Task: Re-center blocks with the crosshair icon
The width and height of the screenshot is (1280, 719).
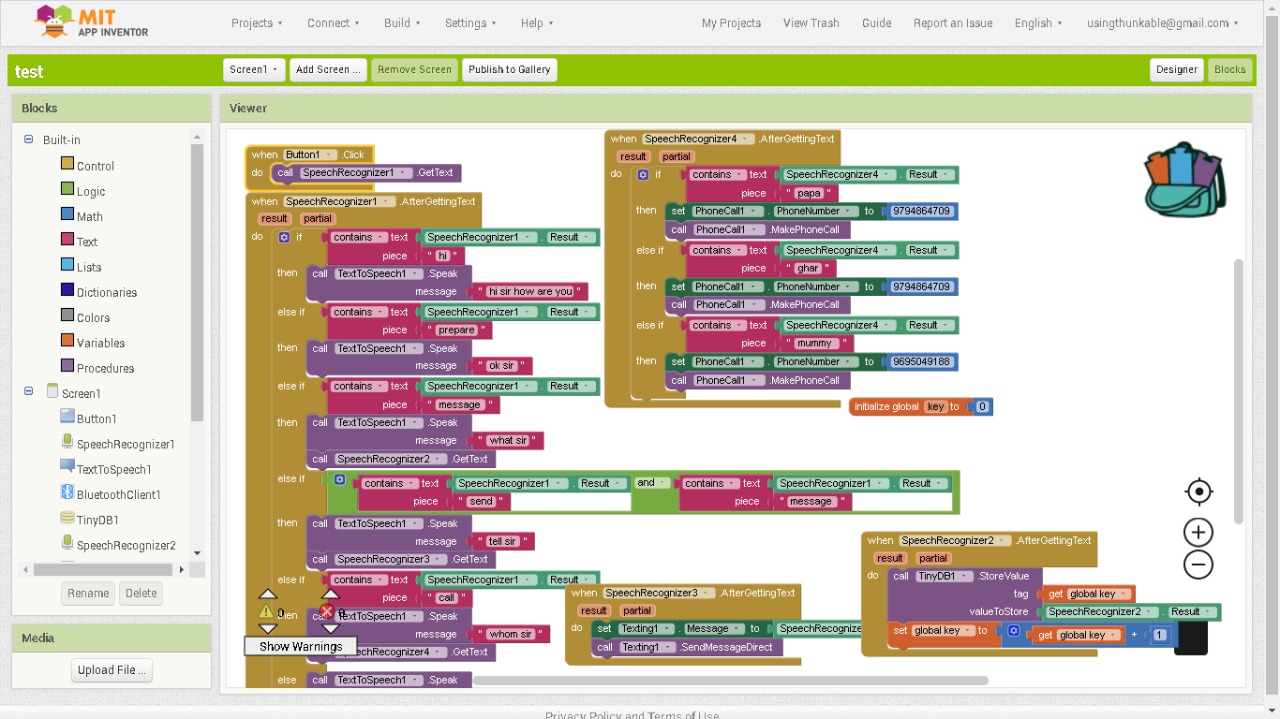Action: (x=1198, y=491)
